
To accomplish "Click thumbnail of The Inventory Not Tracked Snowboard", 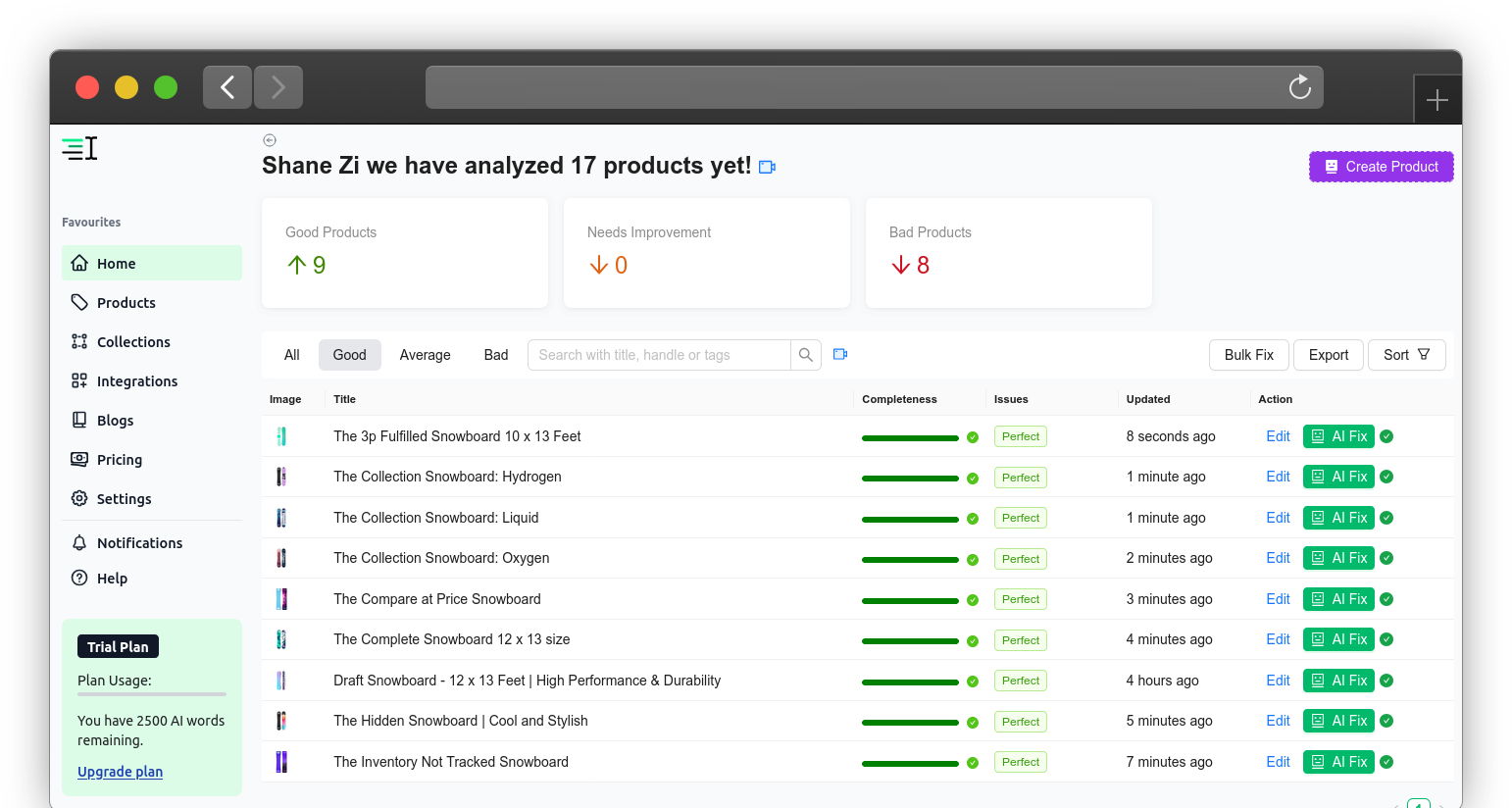I will pyautogui.click(x=281, y=762).
